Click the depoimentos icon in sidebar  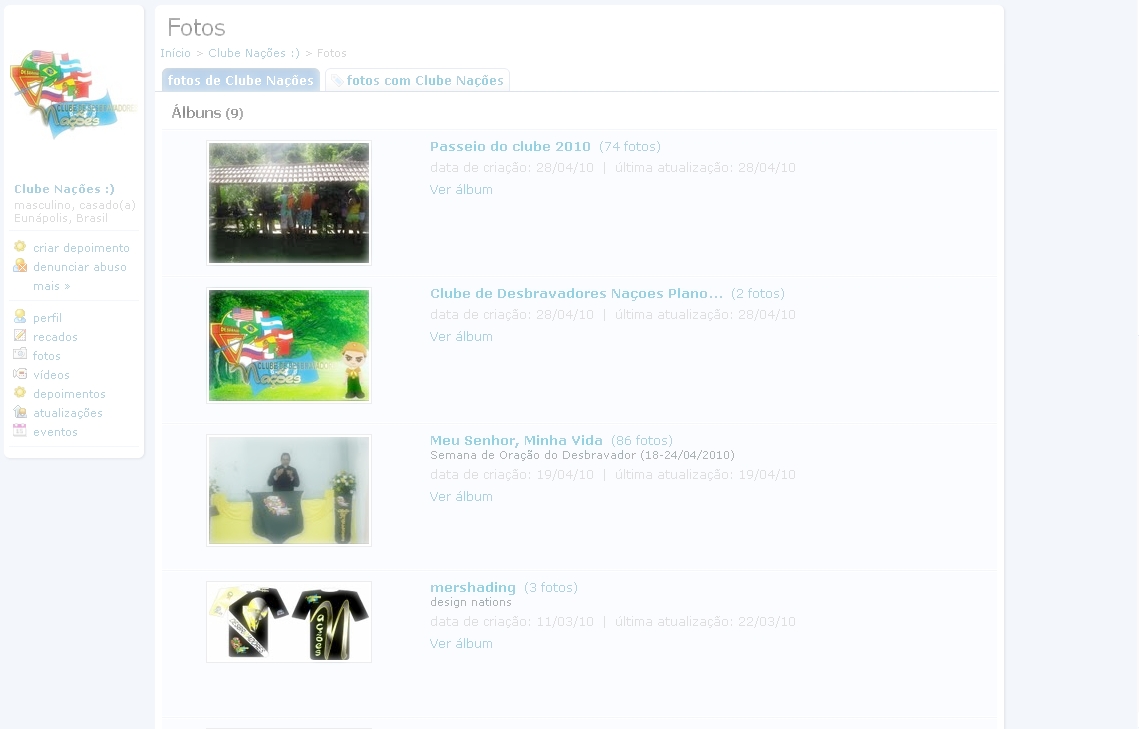[20, 393]
